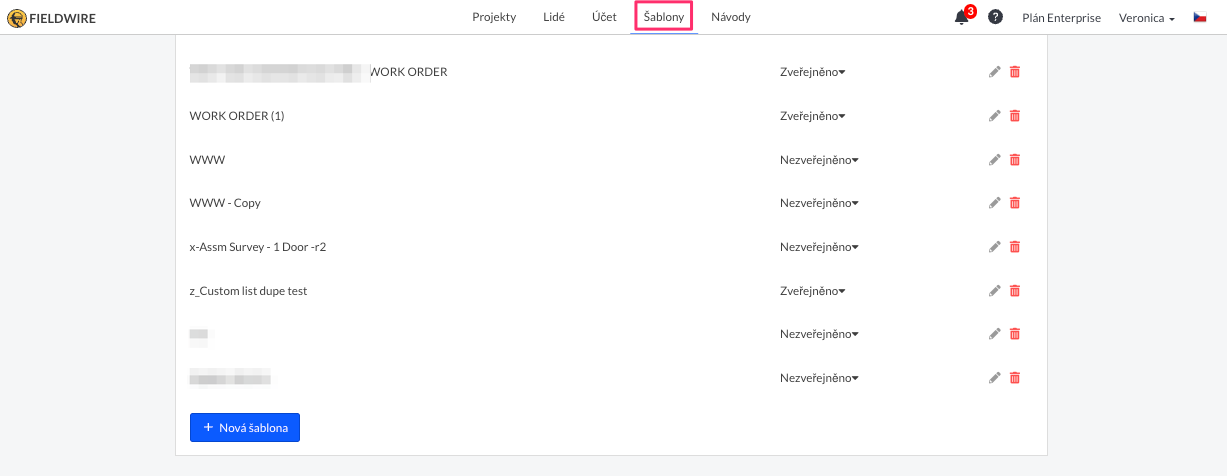The width and height of the screenshot is (1227, 476).
Task: Open status dropdown for z_Custom list dupe test
Action: (812, 291)
